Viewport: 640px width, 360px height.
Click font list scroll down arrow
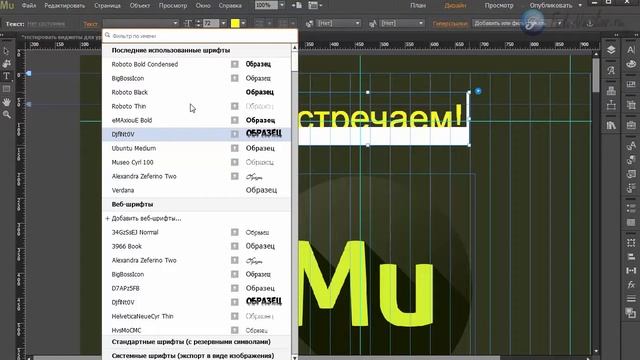point(295,357)
